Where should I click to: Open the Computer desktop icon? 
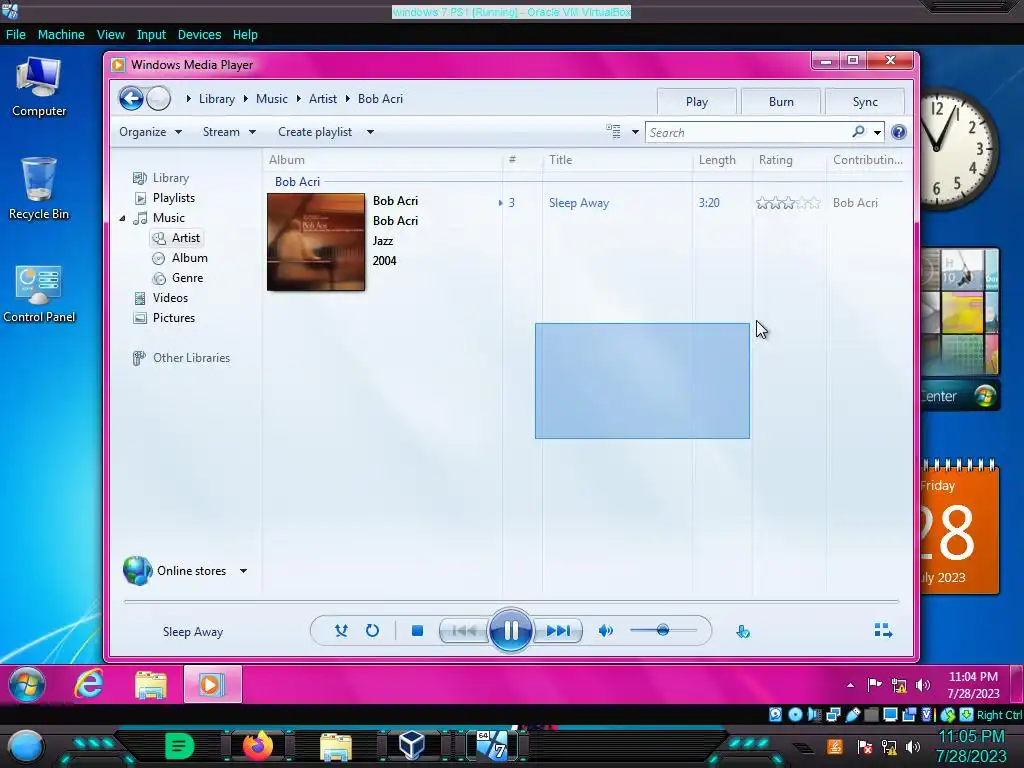pyautogui.click(x=39, y=87)
